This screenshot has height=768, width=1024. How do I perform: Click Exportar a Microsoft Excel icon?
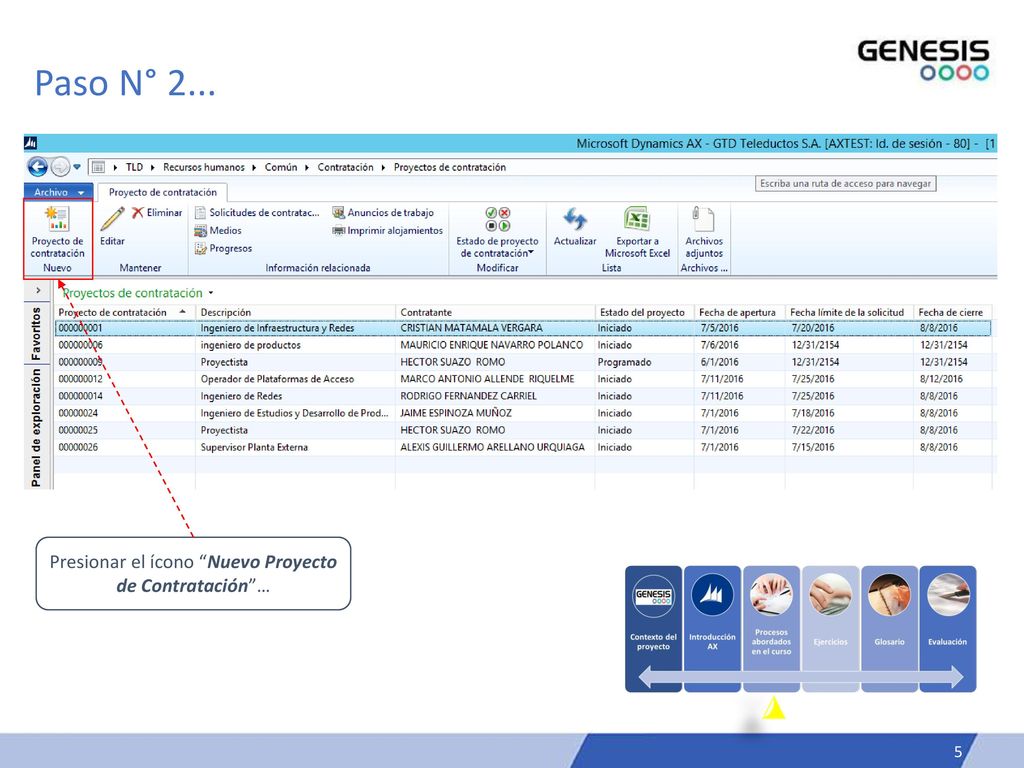(637, 219)
